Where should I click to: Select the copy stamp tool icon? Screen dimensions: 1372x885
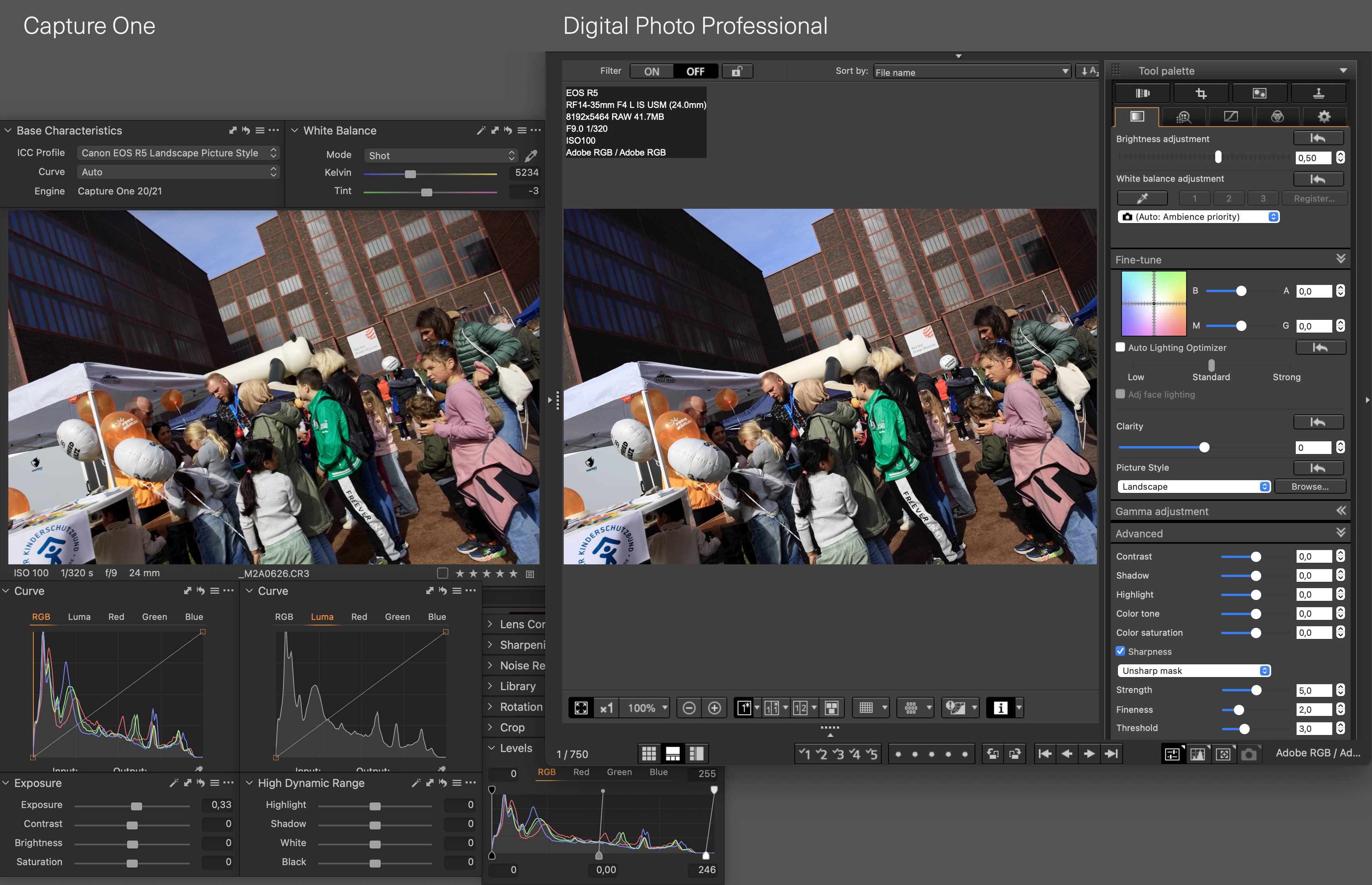click(x=1318, y=93)
